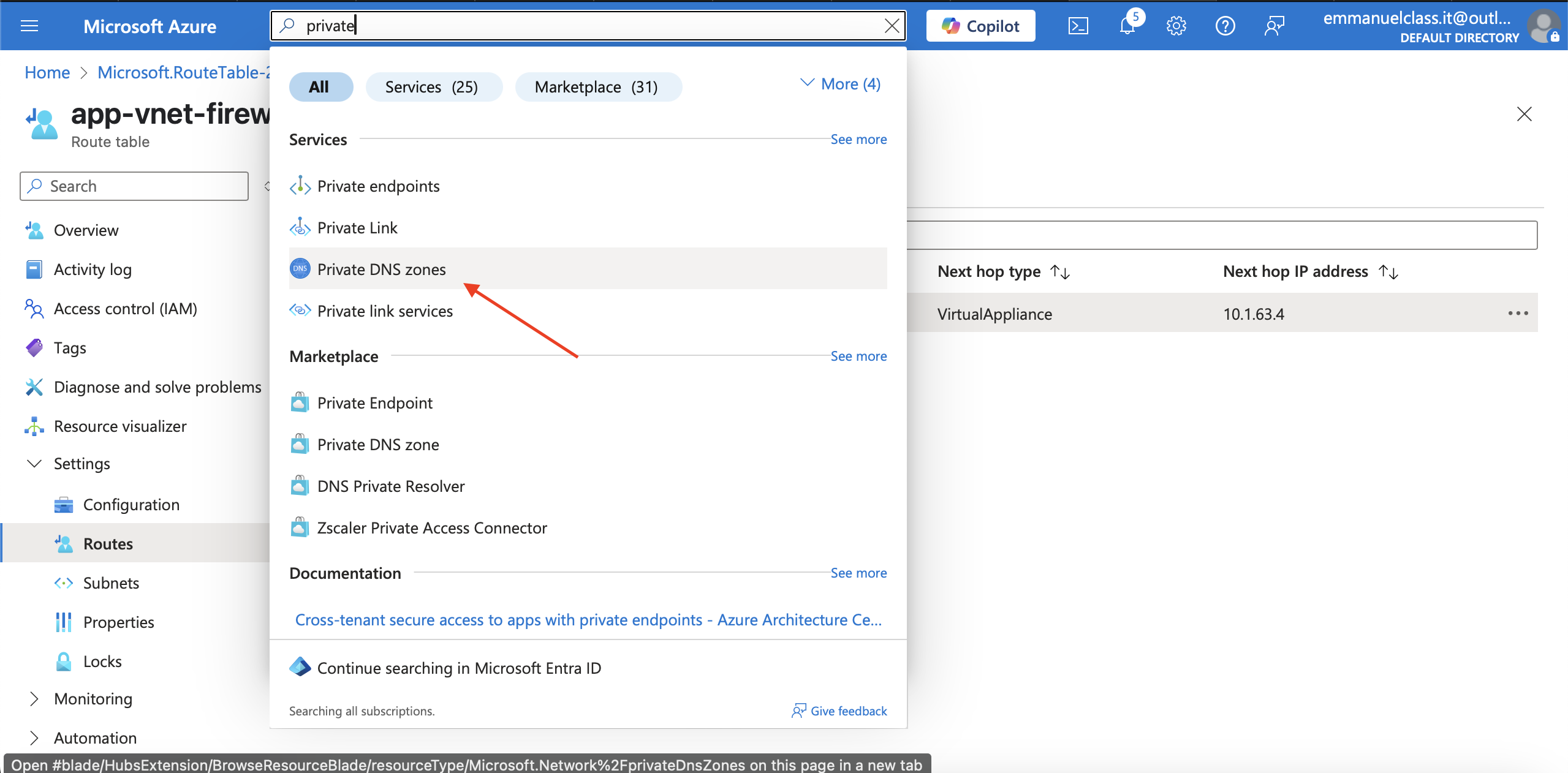1568x773 pixels.
Task: Click the resource menu Search box
Action: 134,186
